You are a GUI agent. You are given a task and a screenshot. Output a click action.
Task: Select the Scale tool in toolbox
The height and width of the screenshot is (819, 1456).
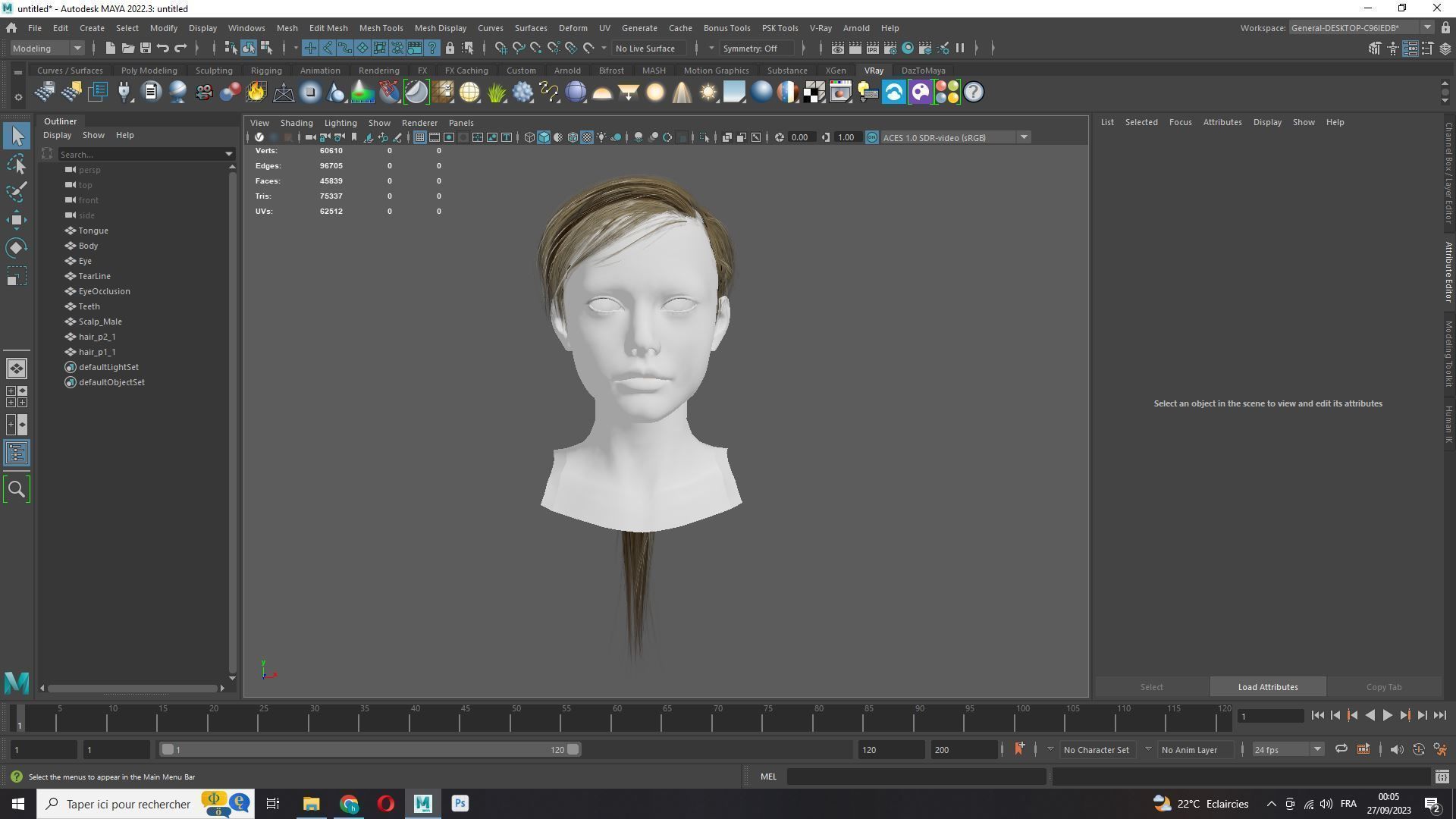[17, 276]
